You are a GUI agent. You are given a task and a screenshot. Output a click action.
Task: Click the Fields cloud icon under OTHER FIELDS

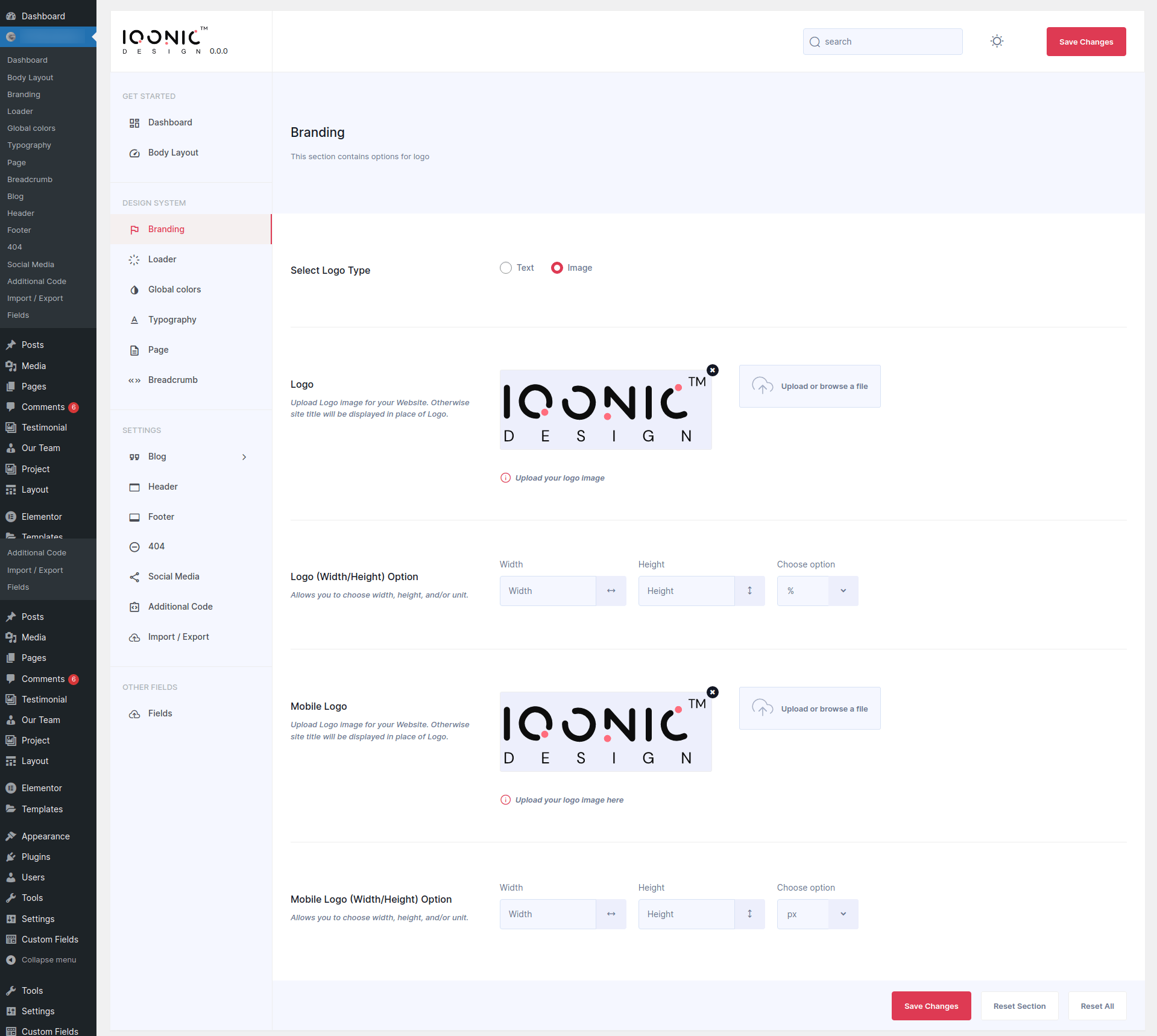(x=134, y=714)
